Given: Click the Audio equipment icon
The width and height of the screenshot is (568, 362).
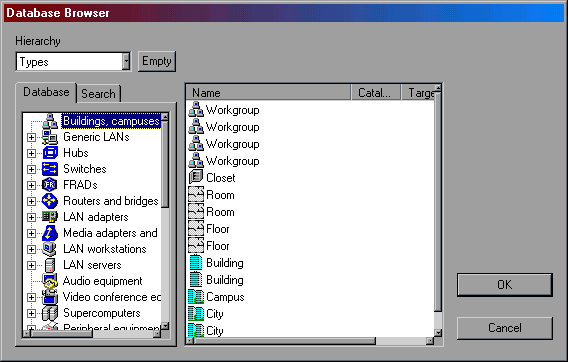Looking at the screenshot, I should point(50,281).
